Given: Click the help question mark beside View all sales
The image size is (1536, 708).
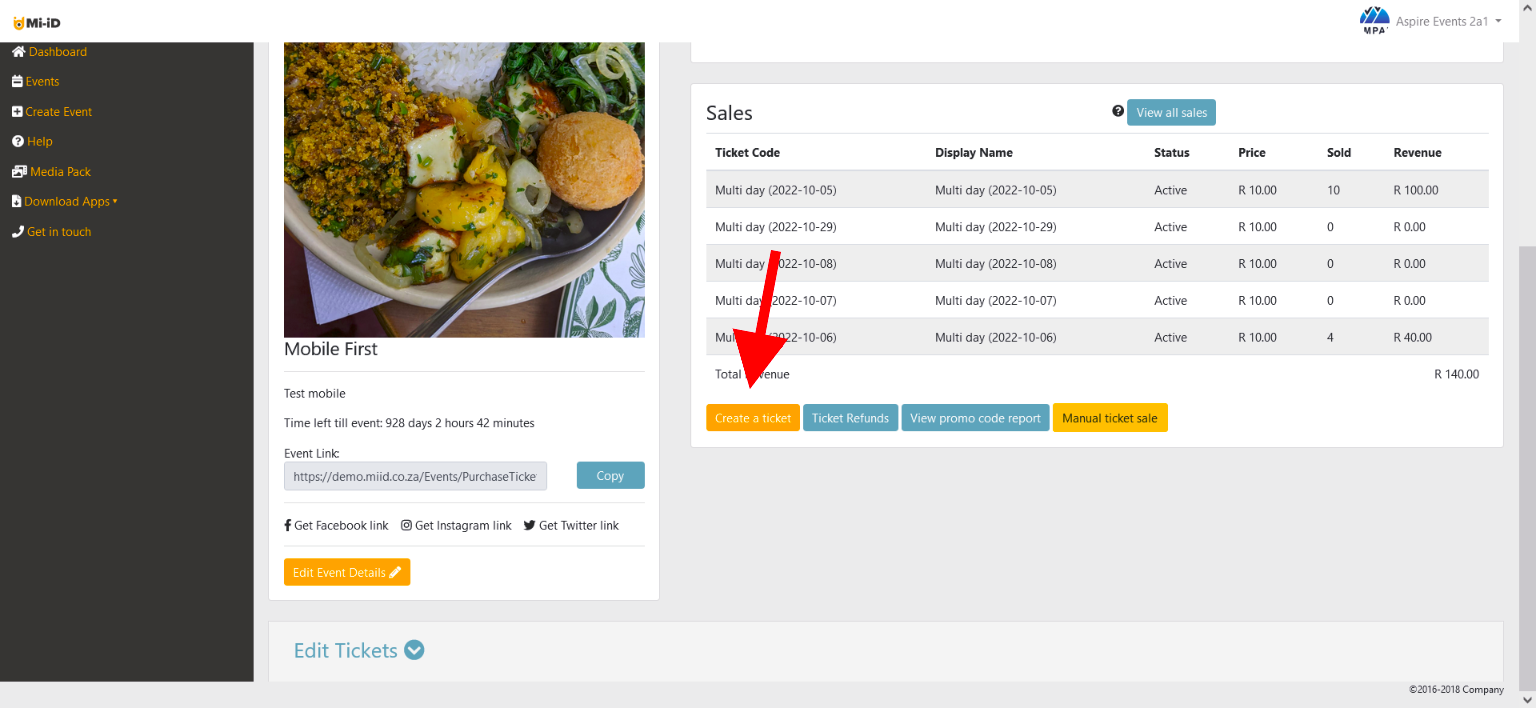Looking at the screenshot, I should [x=1118, y=111].
